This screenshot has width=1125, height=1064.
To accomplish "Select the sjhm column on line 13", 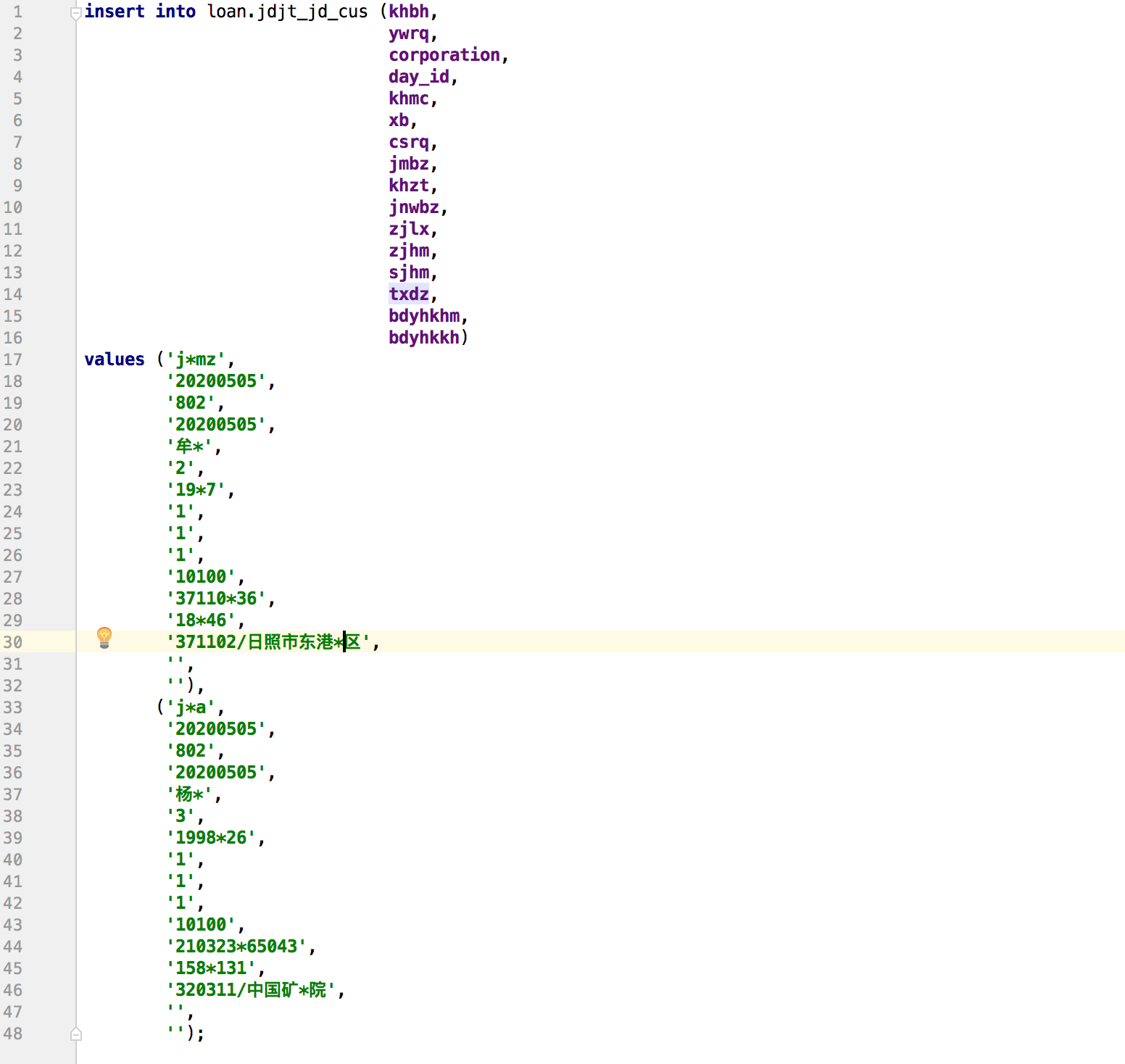I will click(408, 273).
